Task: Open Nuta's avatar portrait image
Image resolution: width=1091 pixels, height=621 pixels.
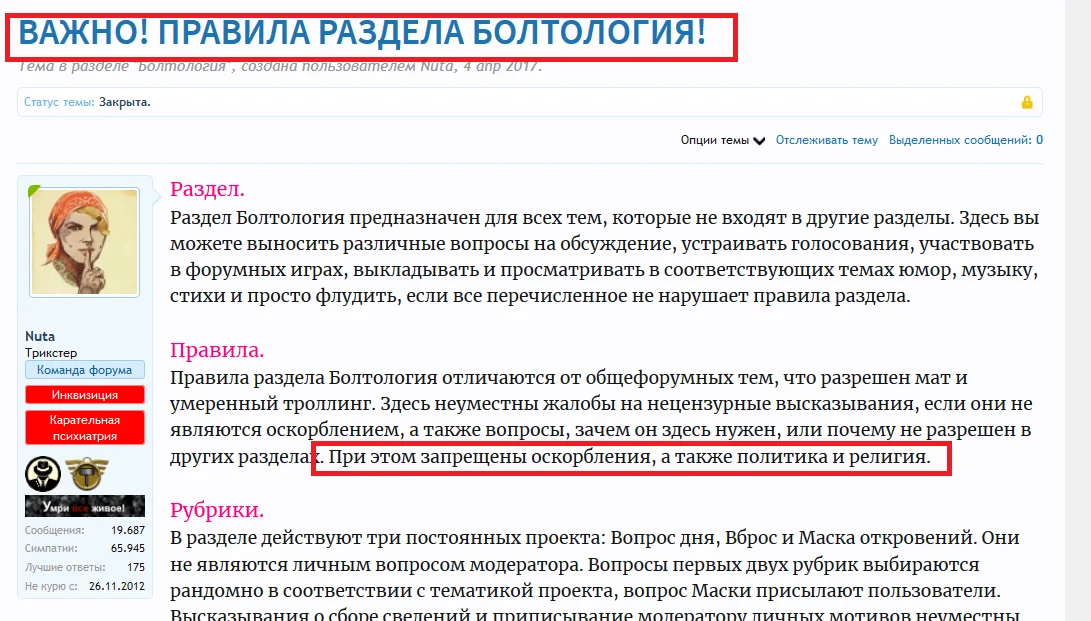Action: 85,239
